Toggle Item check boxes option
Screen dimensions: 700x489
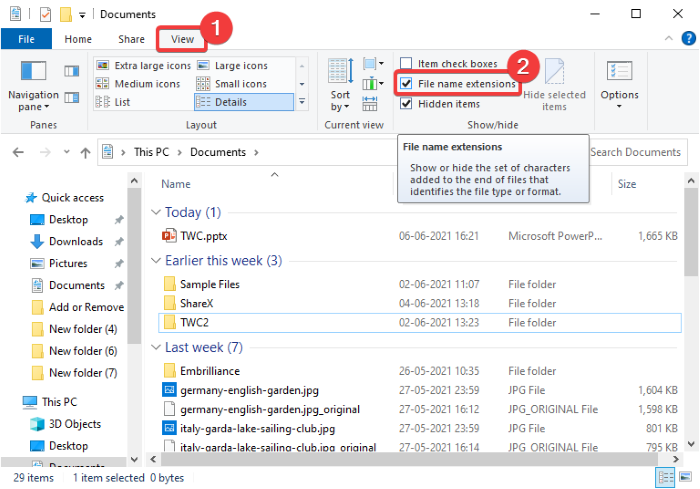tap(406, 64)
